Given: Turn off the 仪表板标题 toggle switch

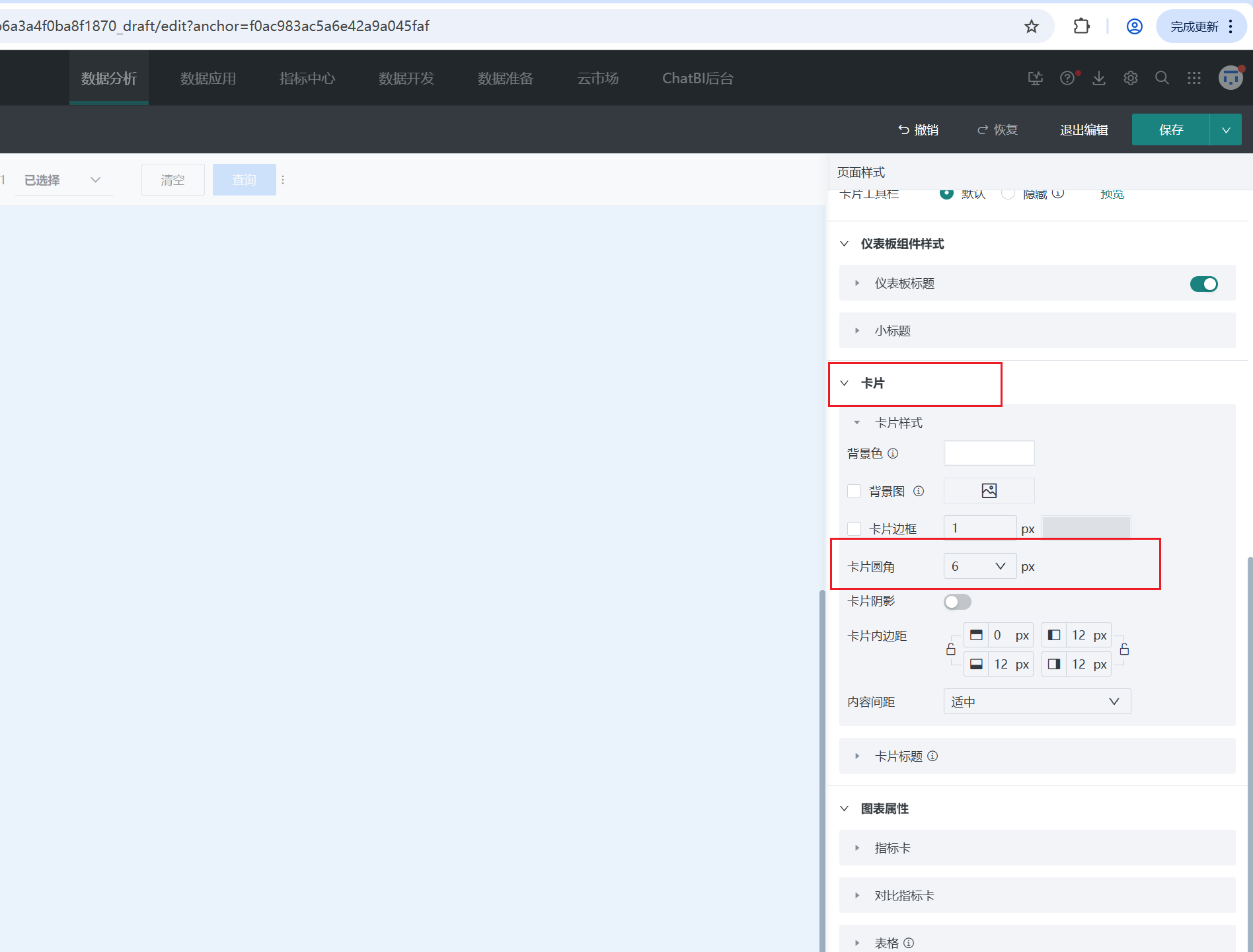Looking at the screenshot, I should point(1203,284).
